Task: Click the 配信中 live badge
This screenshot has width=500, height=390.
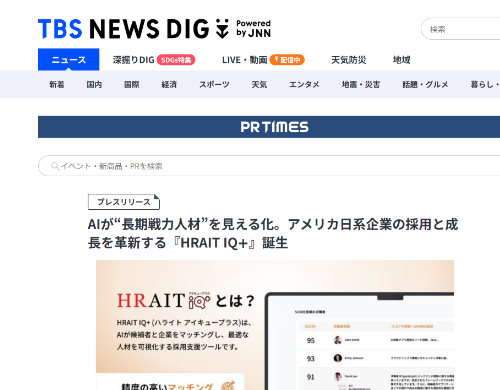Action: [287, 60]
